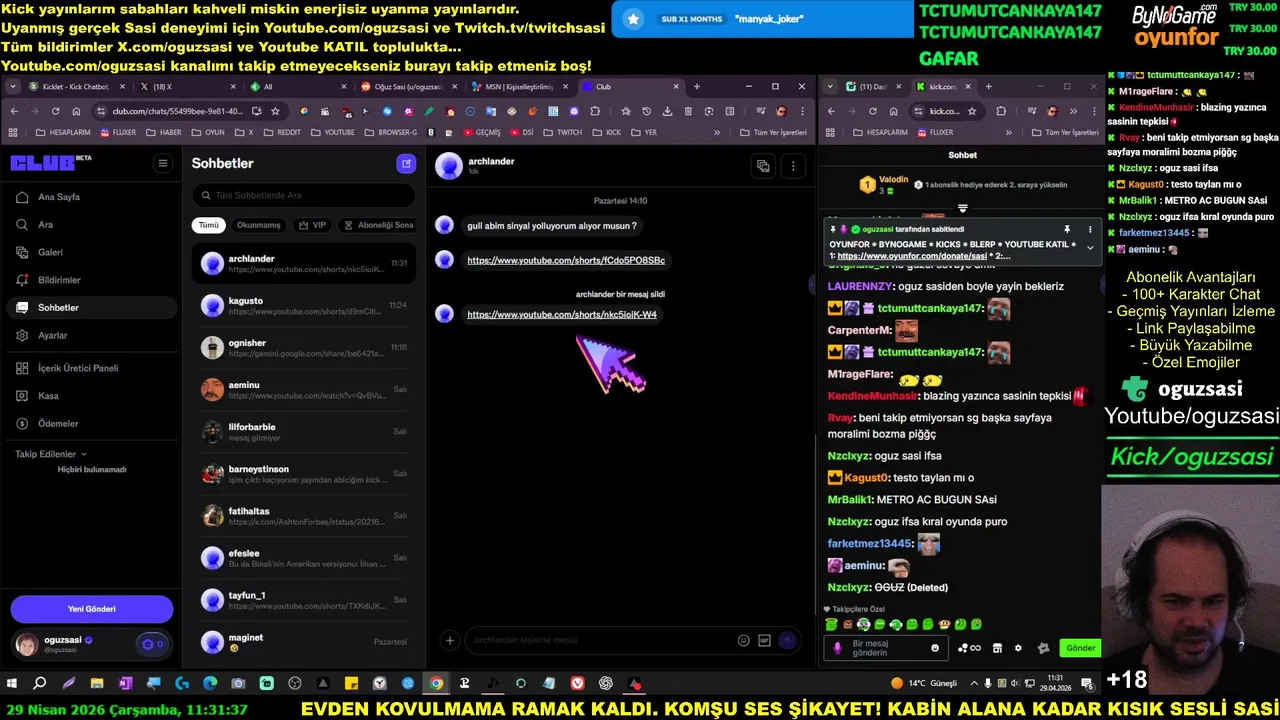Expand pinned message chevron in Kick chat
Image resolution: width=1280 pixels, height=720 pixels.
pyautogui.click(x=1090, y=248)
